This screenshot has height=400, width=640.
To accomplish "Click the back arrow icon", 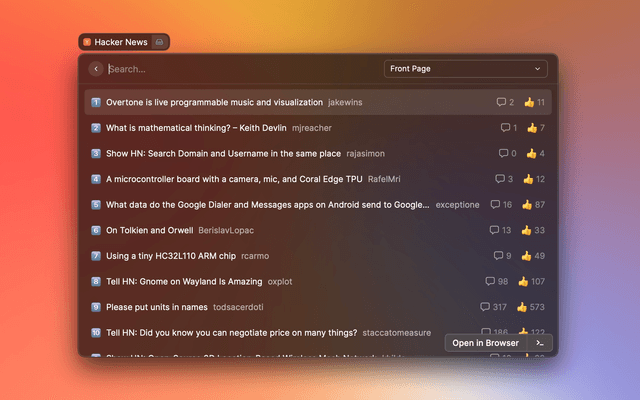I will pyautogui.click(x=96, y=69).
